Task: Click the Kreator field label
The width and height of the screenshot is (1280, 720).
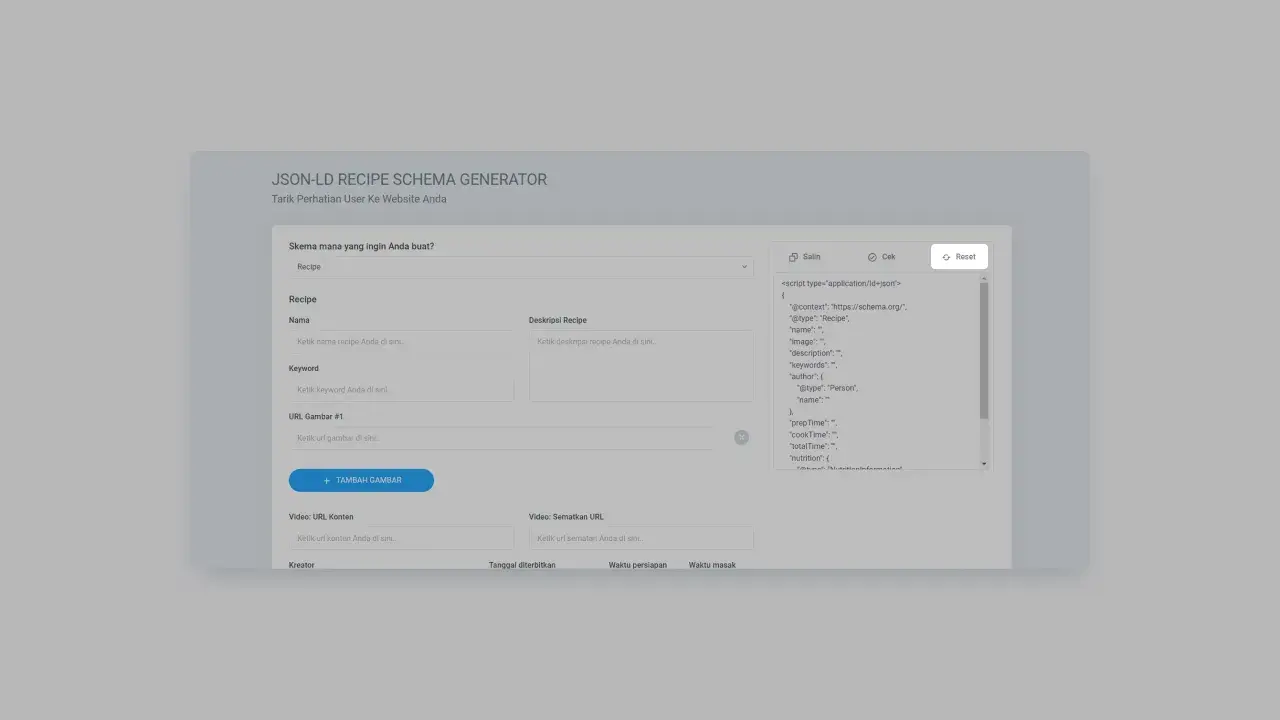Action: click(302, 565)
